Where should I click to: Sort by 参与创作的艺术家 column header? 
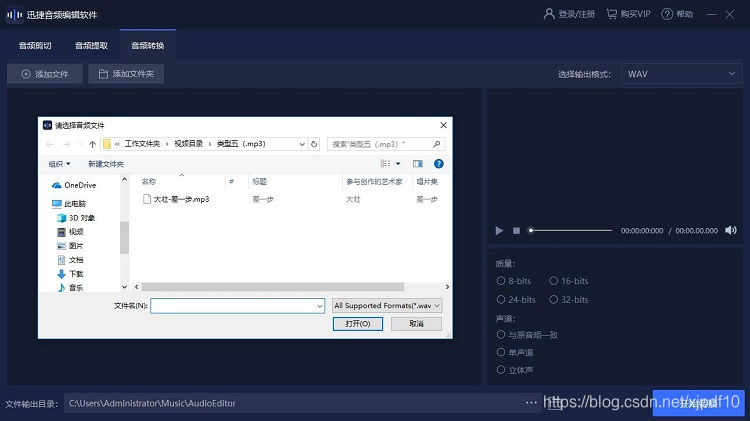[x=377, y=181]
